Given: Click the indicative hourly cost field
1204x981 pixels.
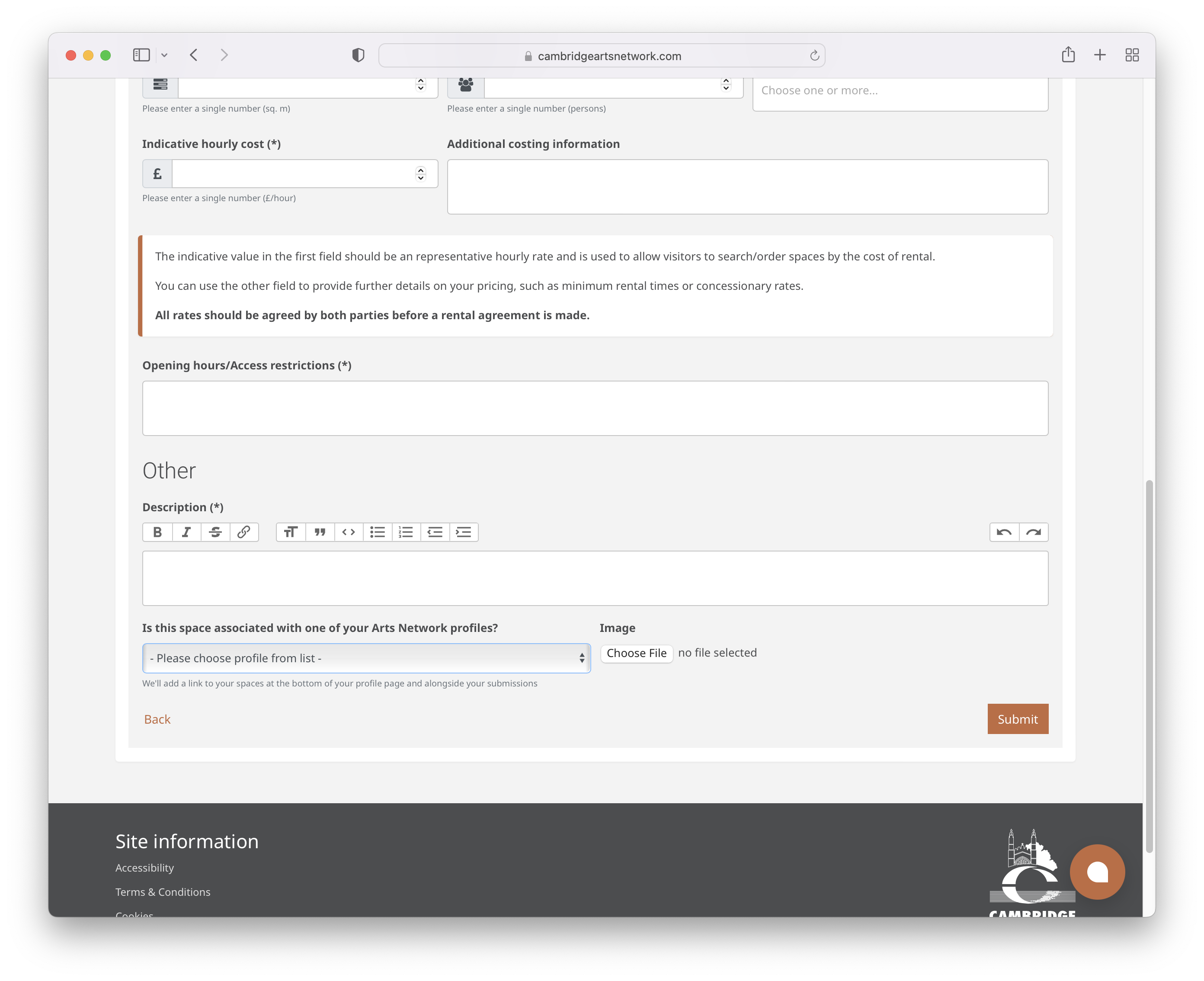Looking at the screenshot, I should point(293,173).
